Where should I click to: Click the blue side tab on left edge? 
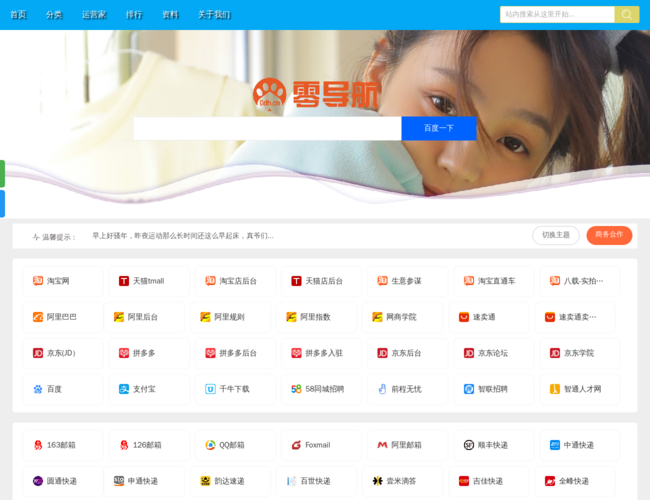[2, 204]
